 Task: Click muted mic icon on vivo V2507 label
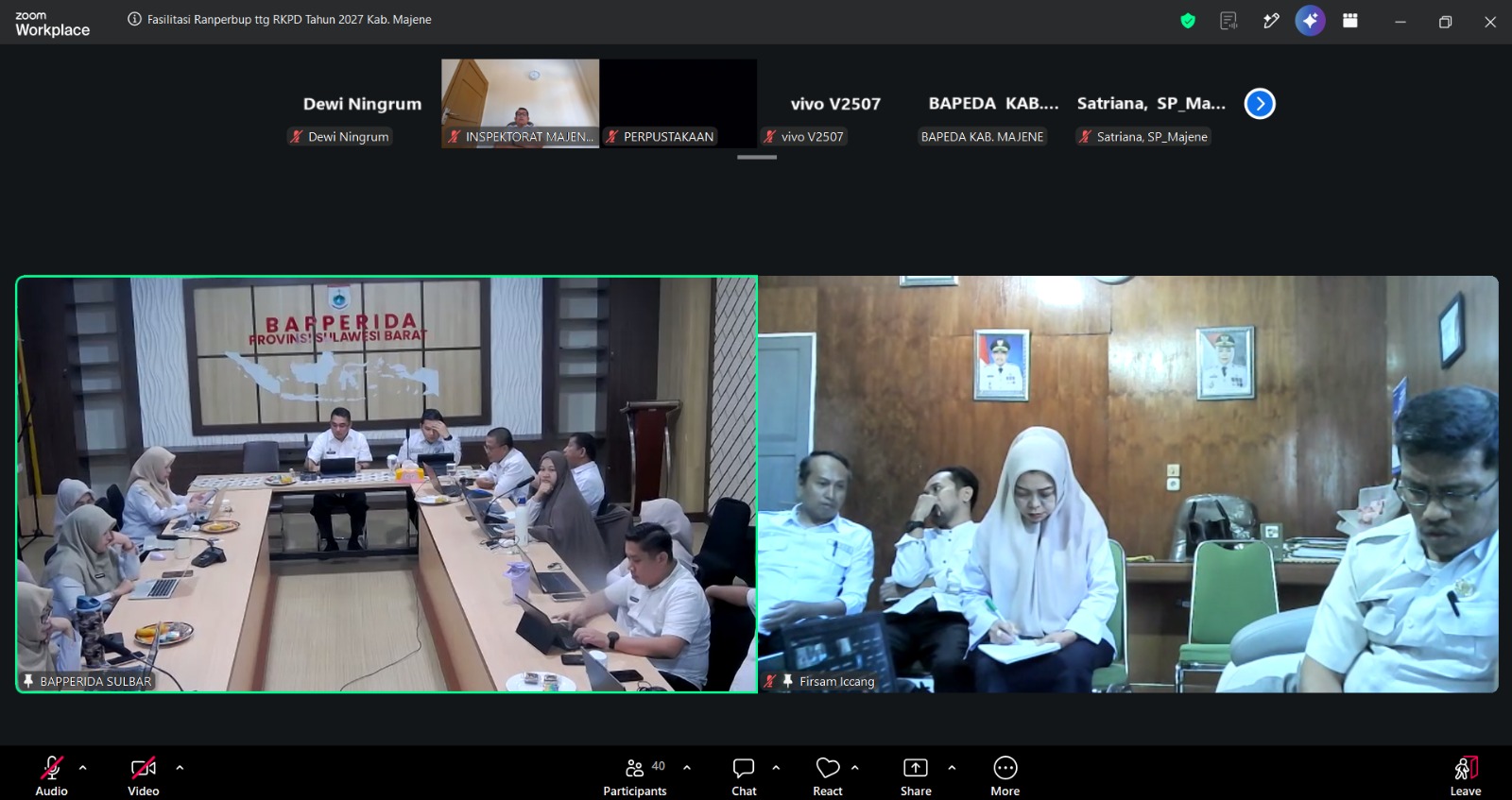(770, 137)
